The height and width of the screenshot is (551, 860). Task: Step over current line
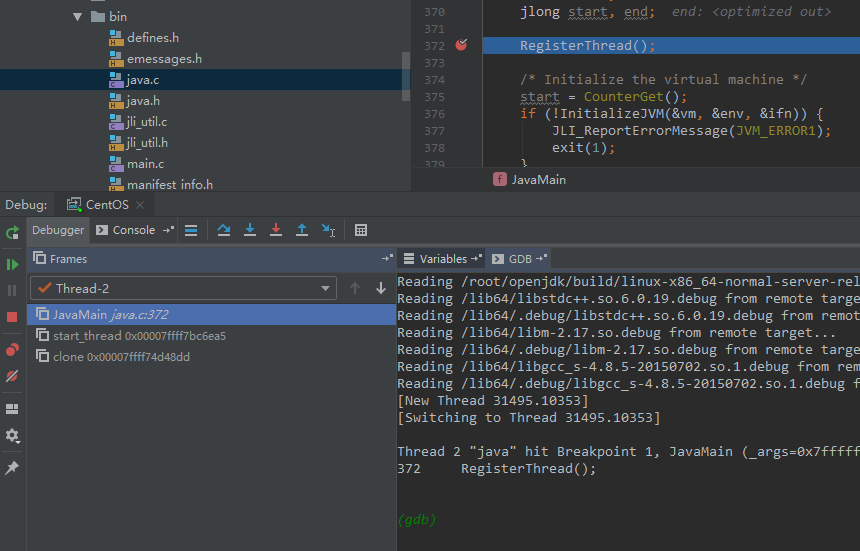point(224,230)
